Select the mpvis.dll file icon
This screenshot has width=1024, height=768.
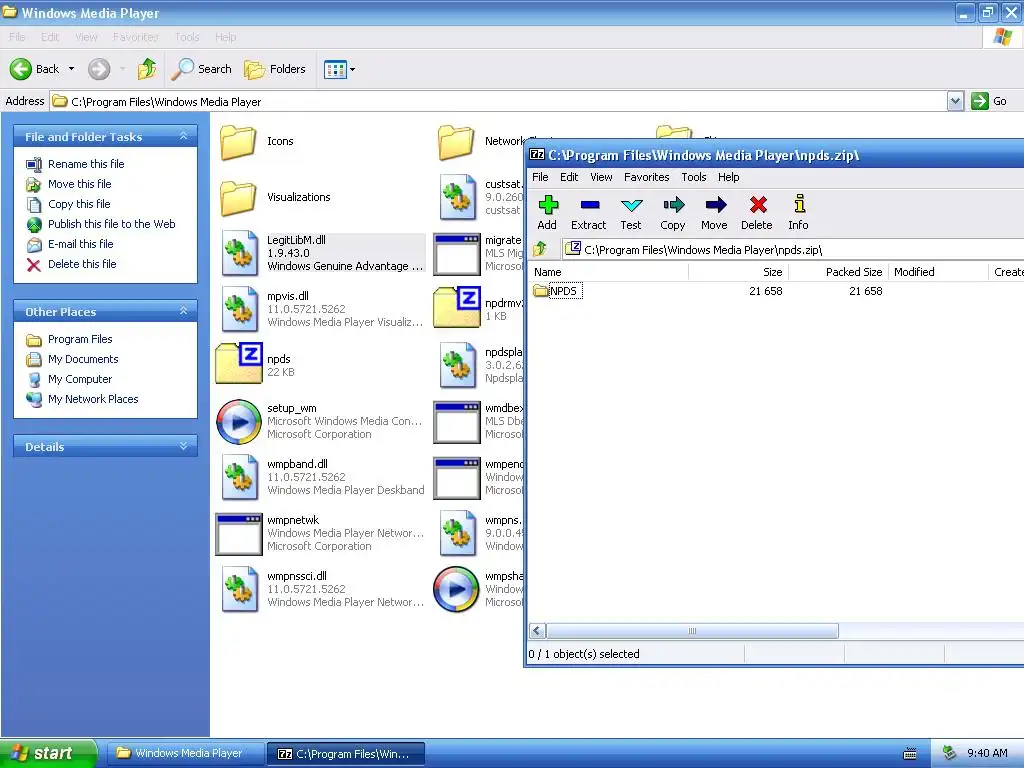pyautogui.click(x=239, y=309)
